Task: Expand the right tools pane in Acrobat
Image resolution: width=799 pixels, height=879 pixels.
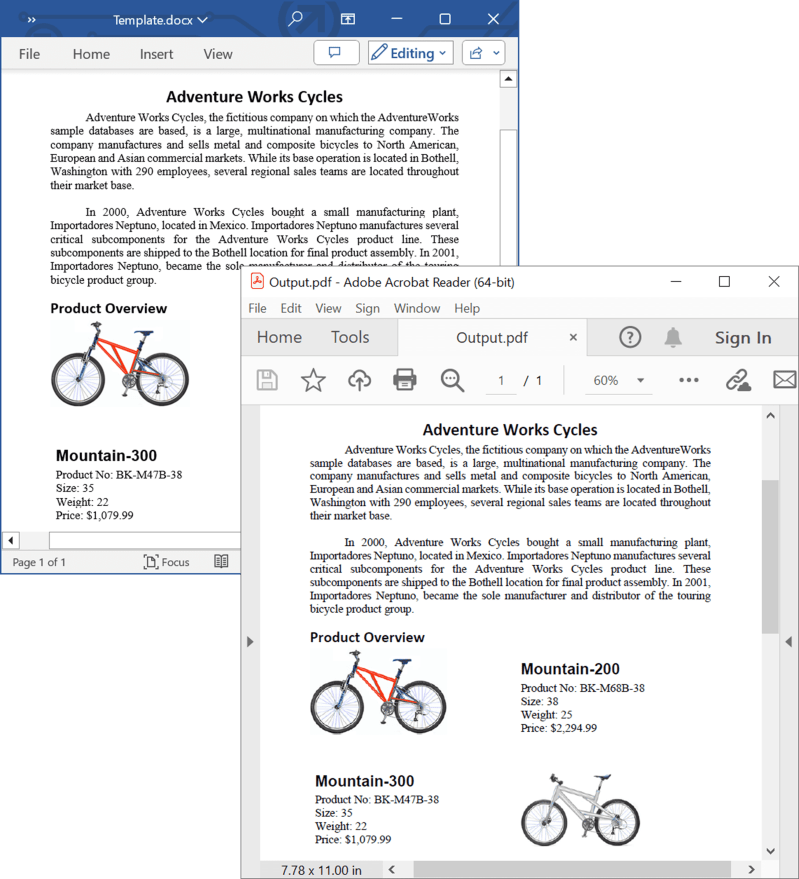Action: point(789,642)
